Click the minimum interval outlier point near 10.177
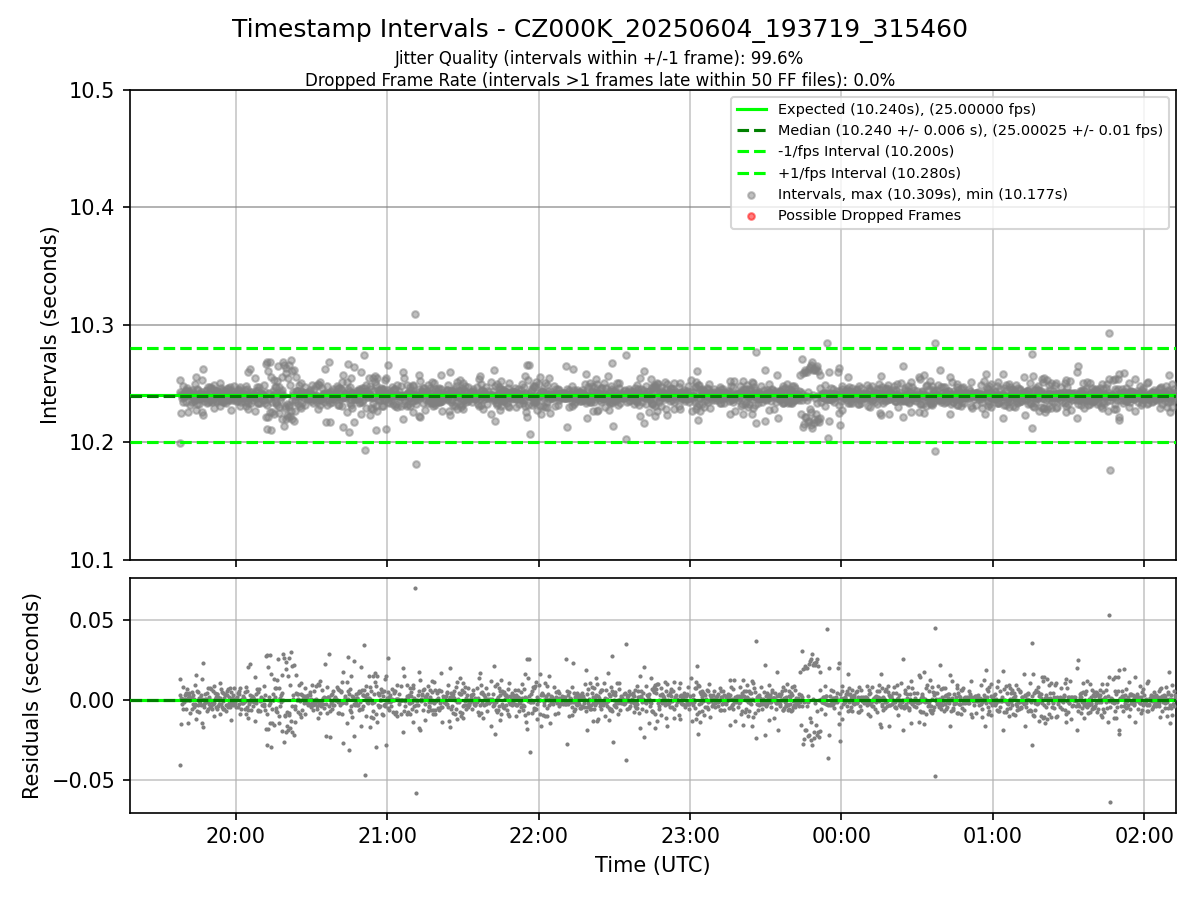 1110,470
